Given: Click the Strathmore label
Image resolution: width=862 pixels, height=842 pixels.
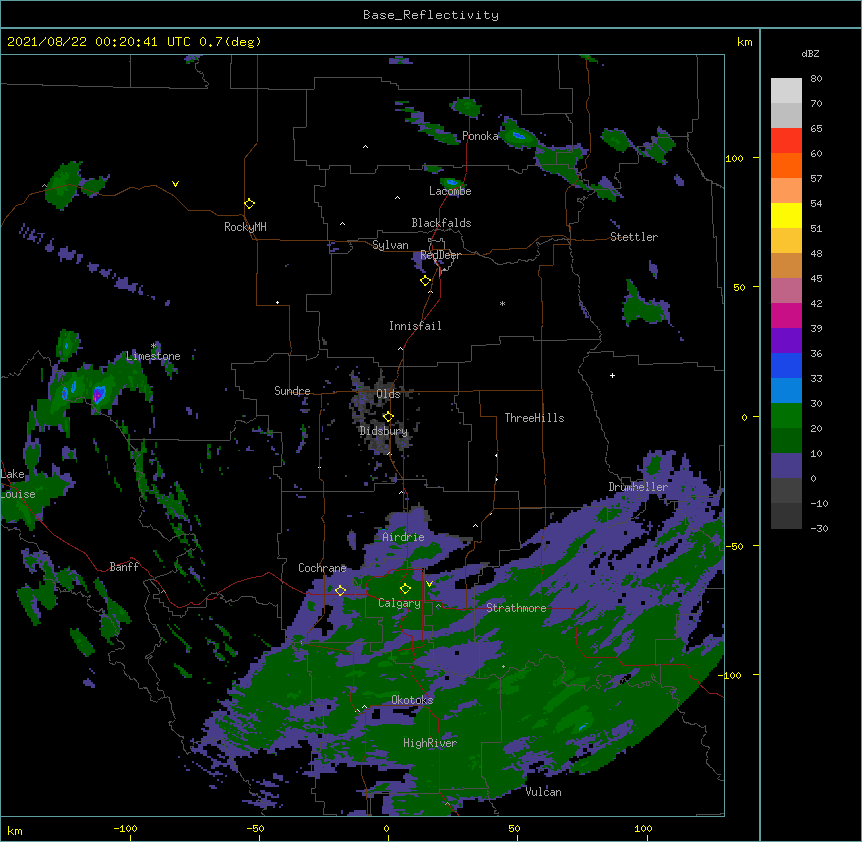Looking at the screenshot, I should (x=516, y=608).
